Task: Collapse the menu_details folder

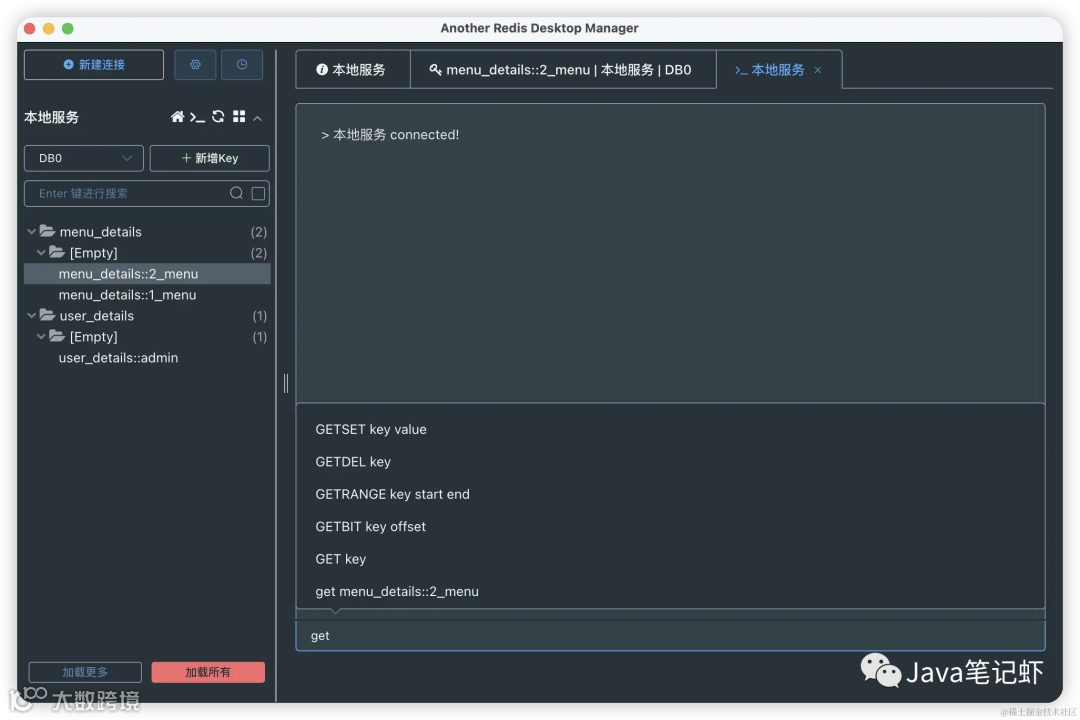Action: 32,232
